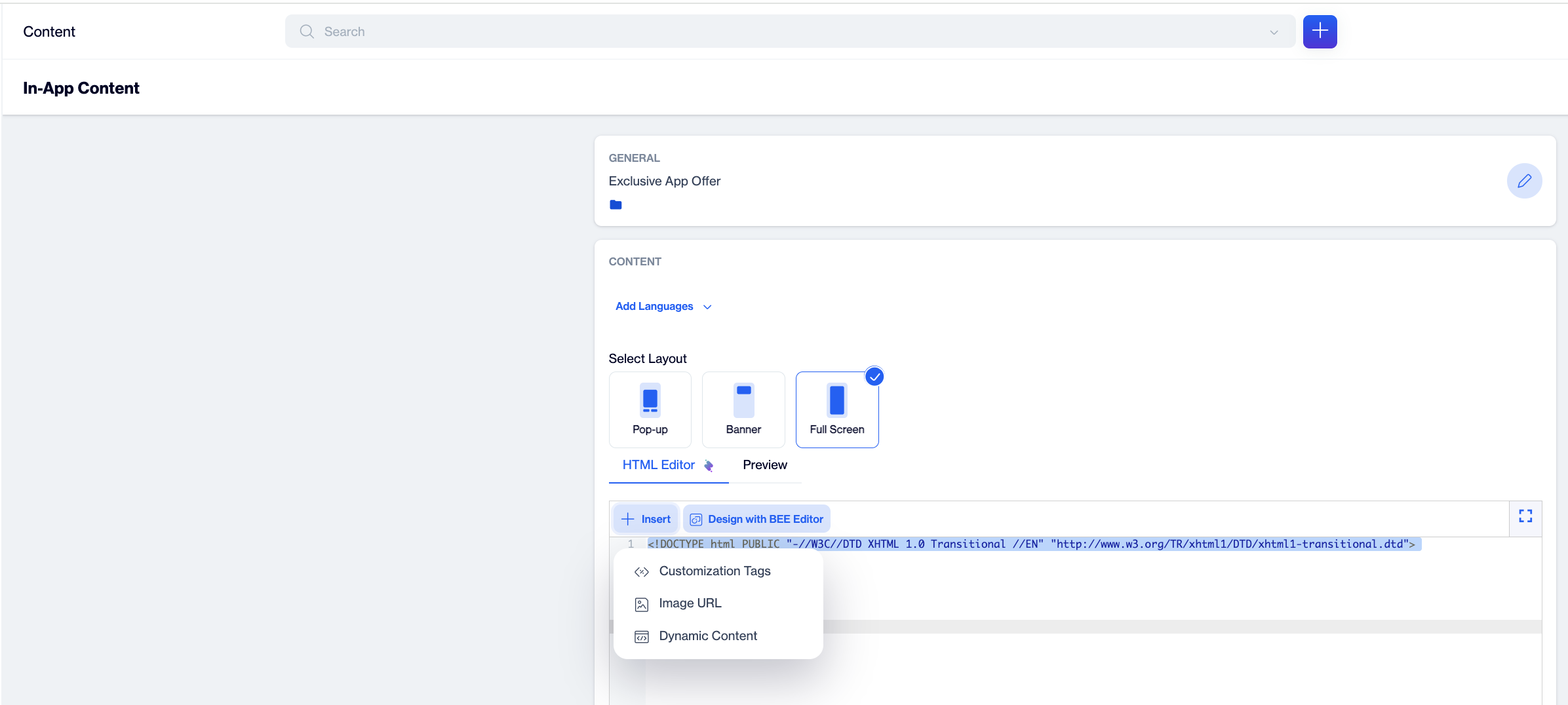Click the Content breadcrumb label
1568x705 pixels.
click(49, 31)
